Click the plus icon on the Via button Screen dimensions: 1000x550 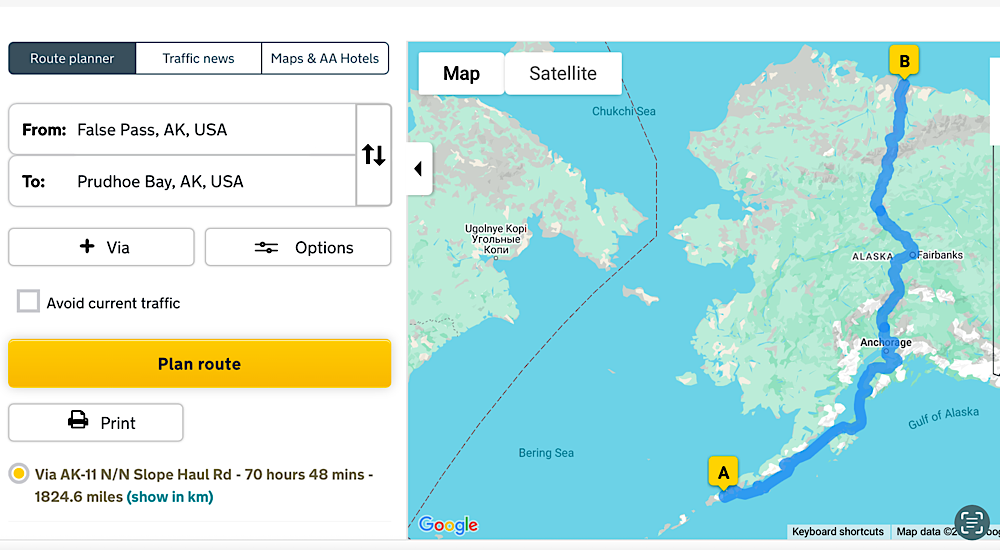pos(87,247)
